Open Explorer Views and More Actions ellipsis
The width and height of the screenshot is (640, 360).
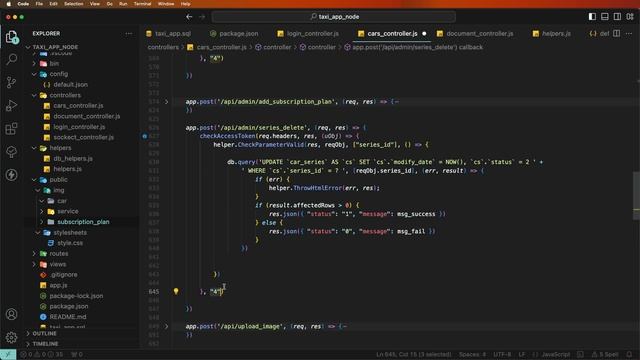click(129, 33)
